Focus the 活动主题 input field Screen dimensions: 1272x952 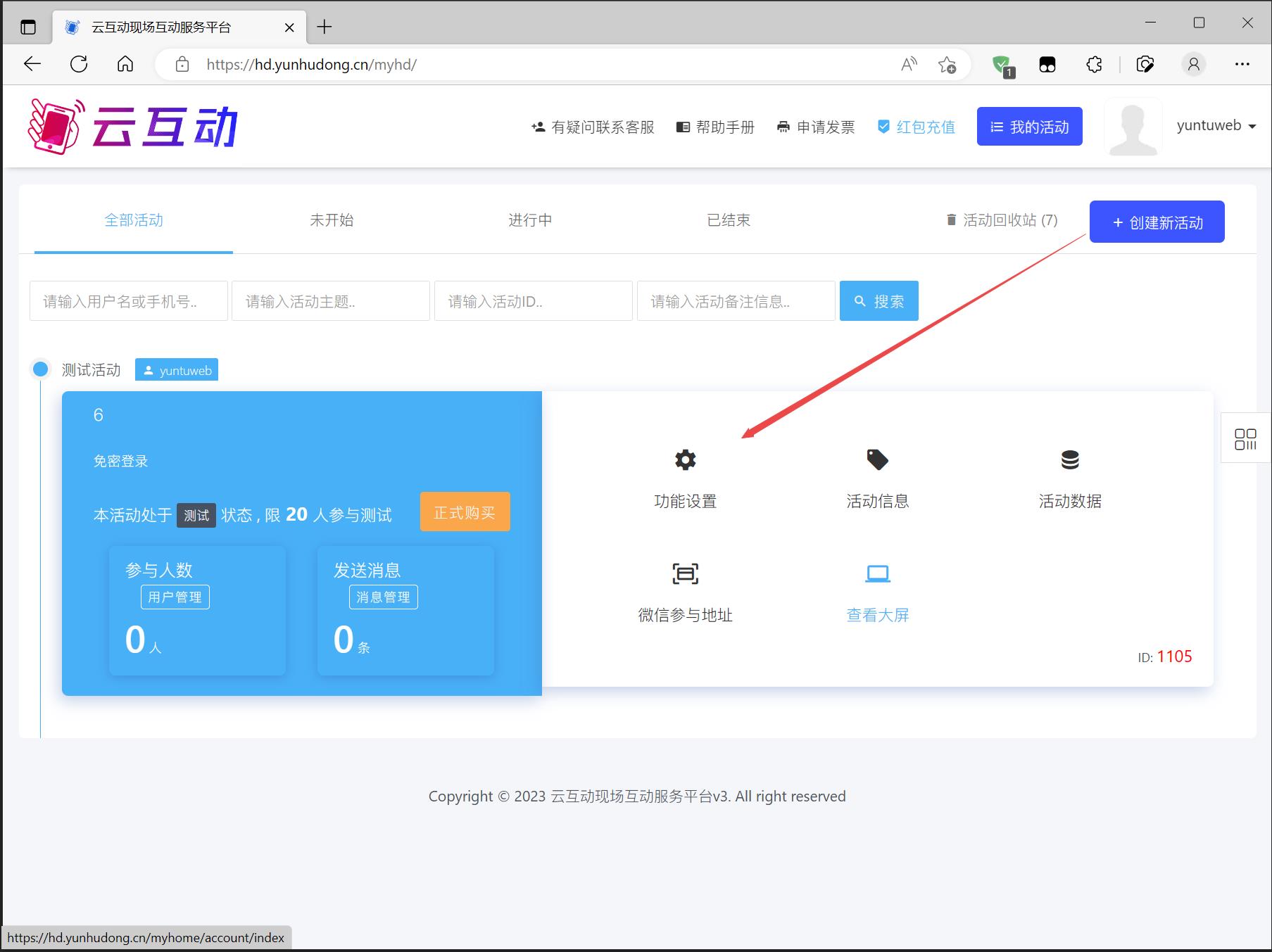pyautogui.click(x=331, y=301)
